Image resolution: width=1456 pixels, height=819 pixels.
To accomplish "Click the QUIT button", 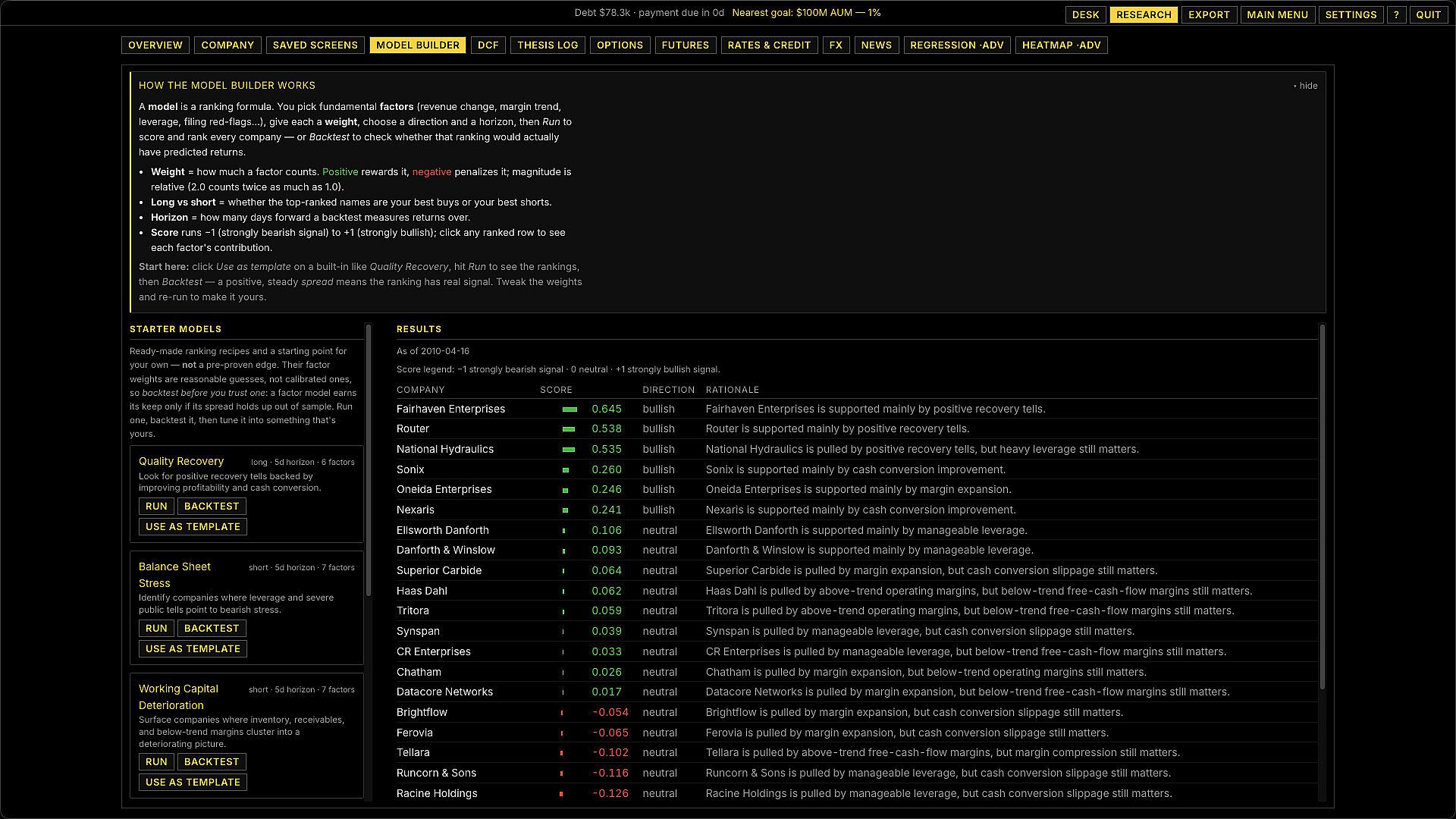I will (1429, 14).
